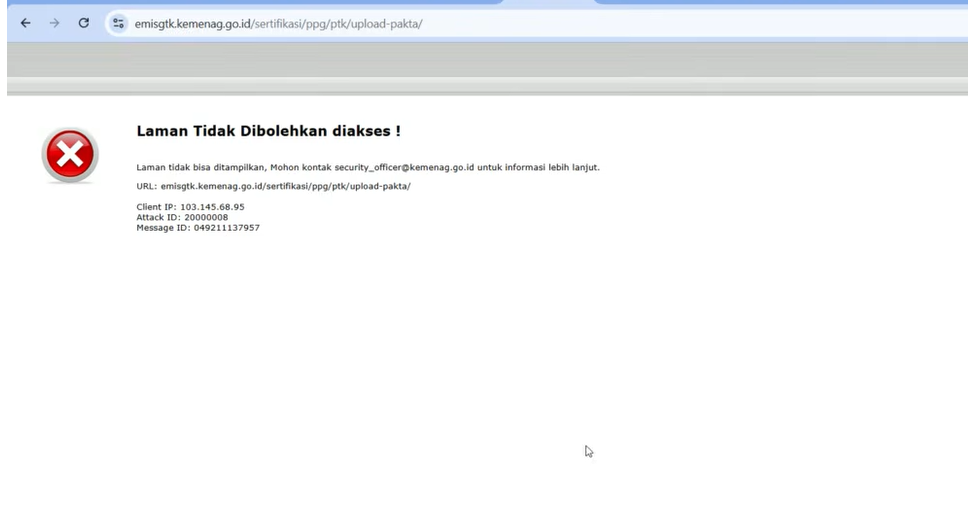This screenshot has height=515, width=968.
Task: Click the security_officer@kemenag.go.id email address
Action: (x=404, y=167)
